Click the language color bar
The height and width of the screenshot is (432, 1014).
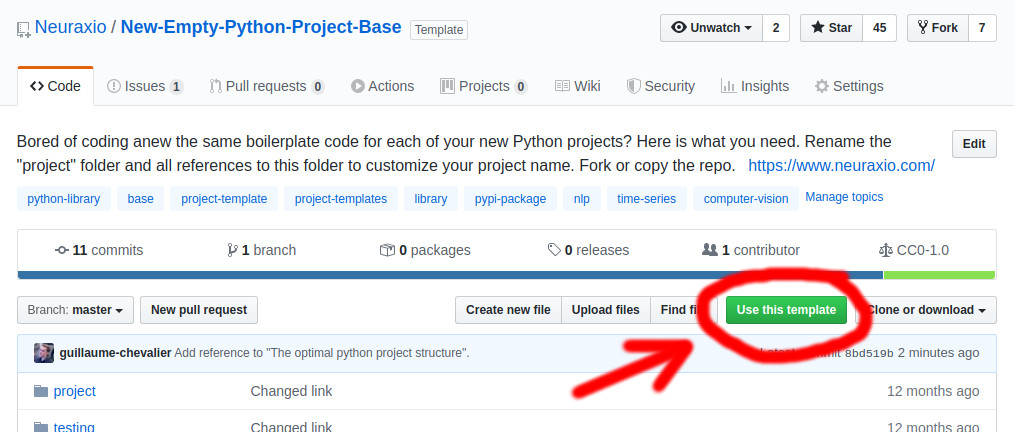[x=450, y=275]
